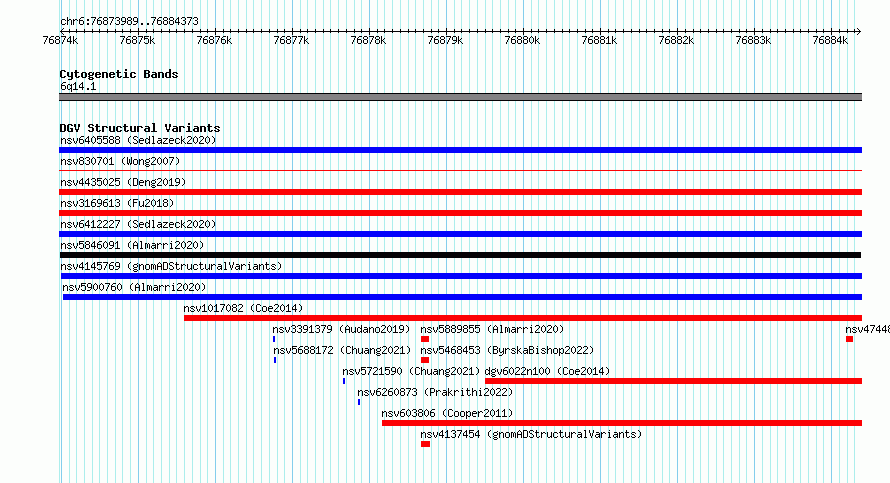Screen dimensions: 890x483
Task: Click small red block under nsv5889855
Action: click(x=425, y=339)
